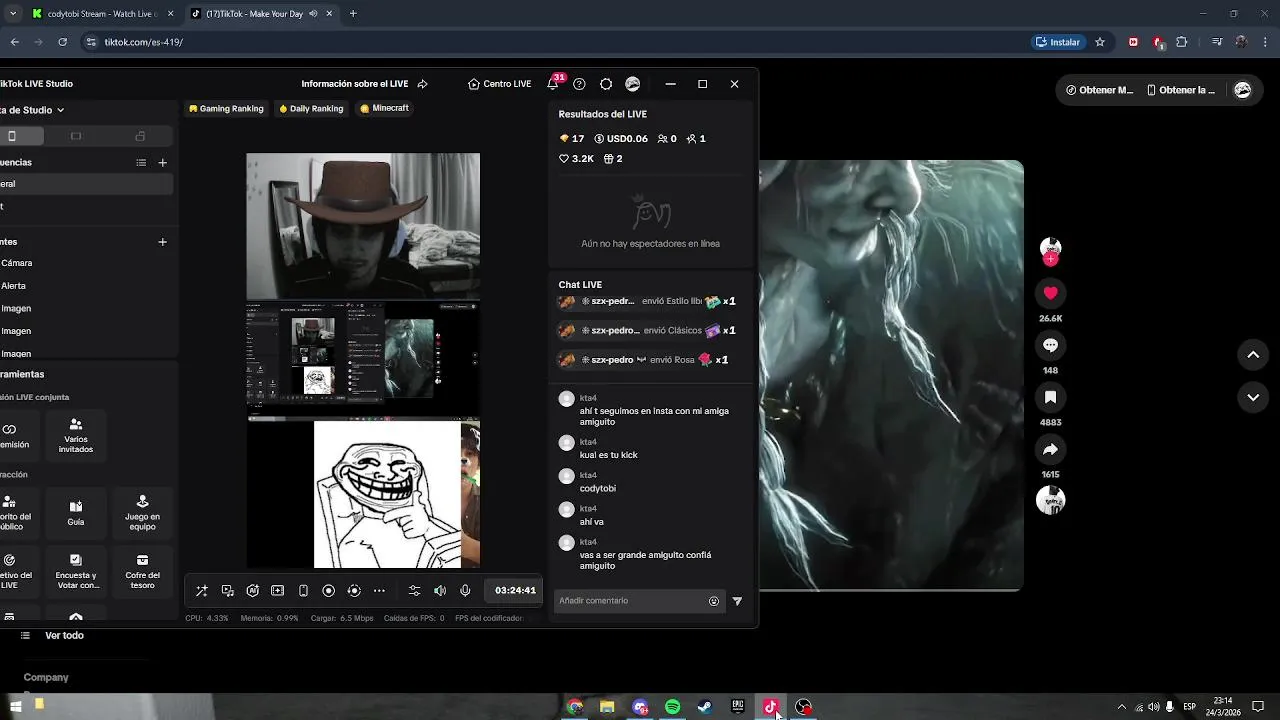This screenshot has height=720, width=1280.
Task: Click the clip capture icon in bottom toolbar
Action: tap(353, 591)
